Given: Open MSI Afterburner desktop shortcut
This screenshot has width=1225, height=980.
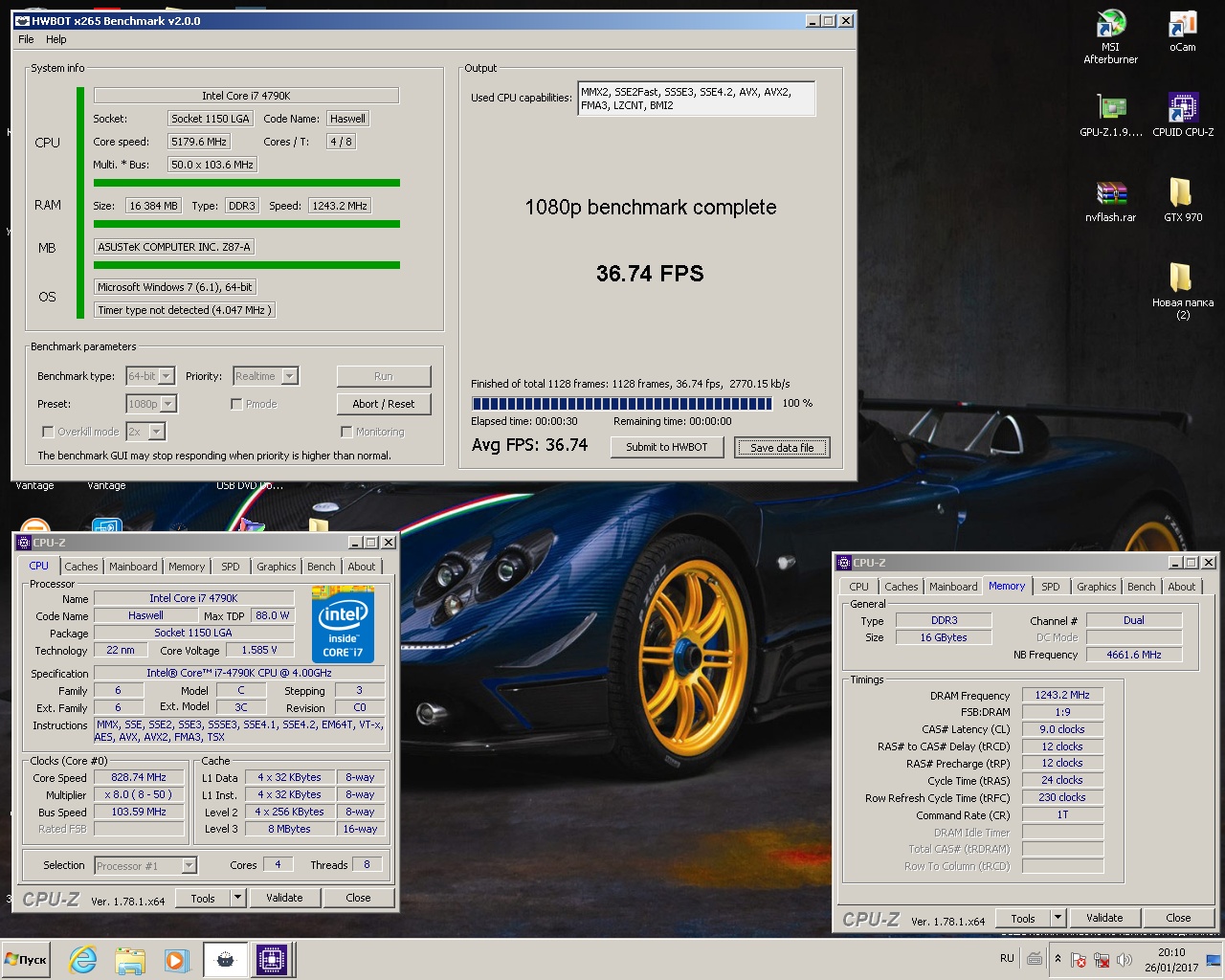Looking at the screenshot, I should click(x=1110, y=37).
